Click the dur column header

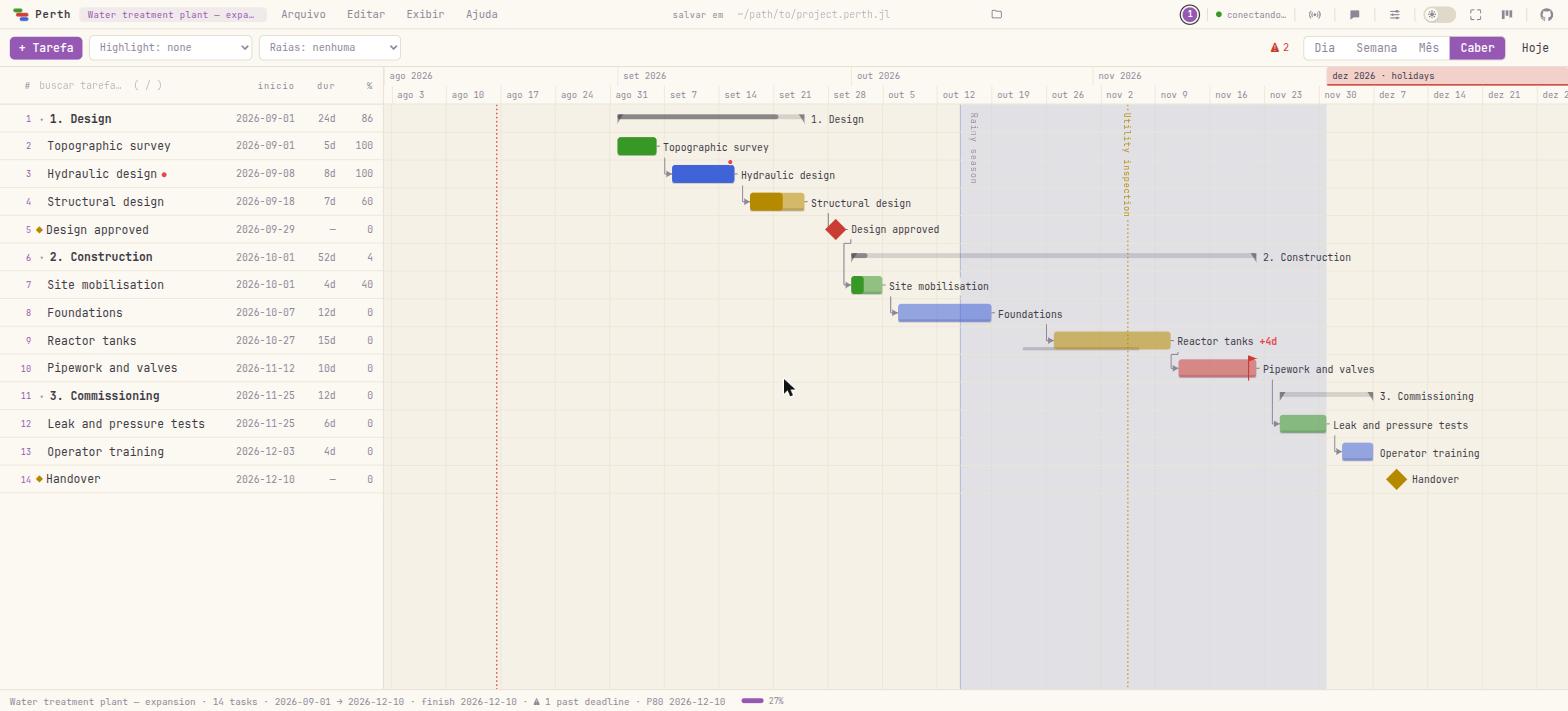pyautogui.click(x=325, y=86)
